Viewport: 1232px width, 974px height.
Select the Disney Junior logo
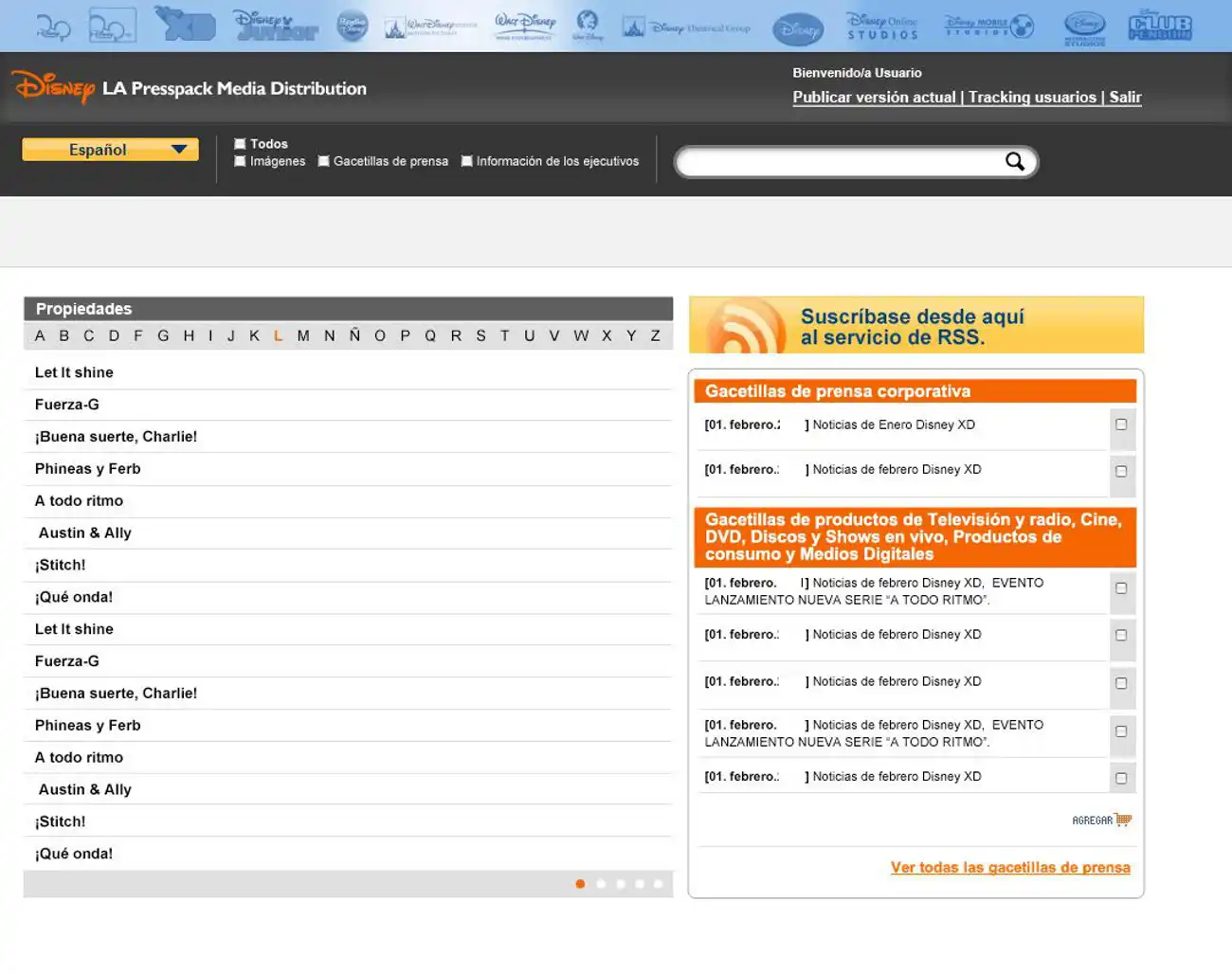click(x=276, y=26)
